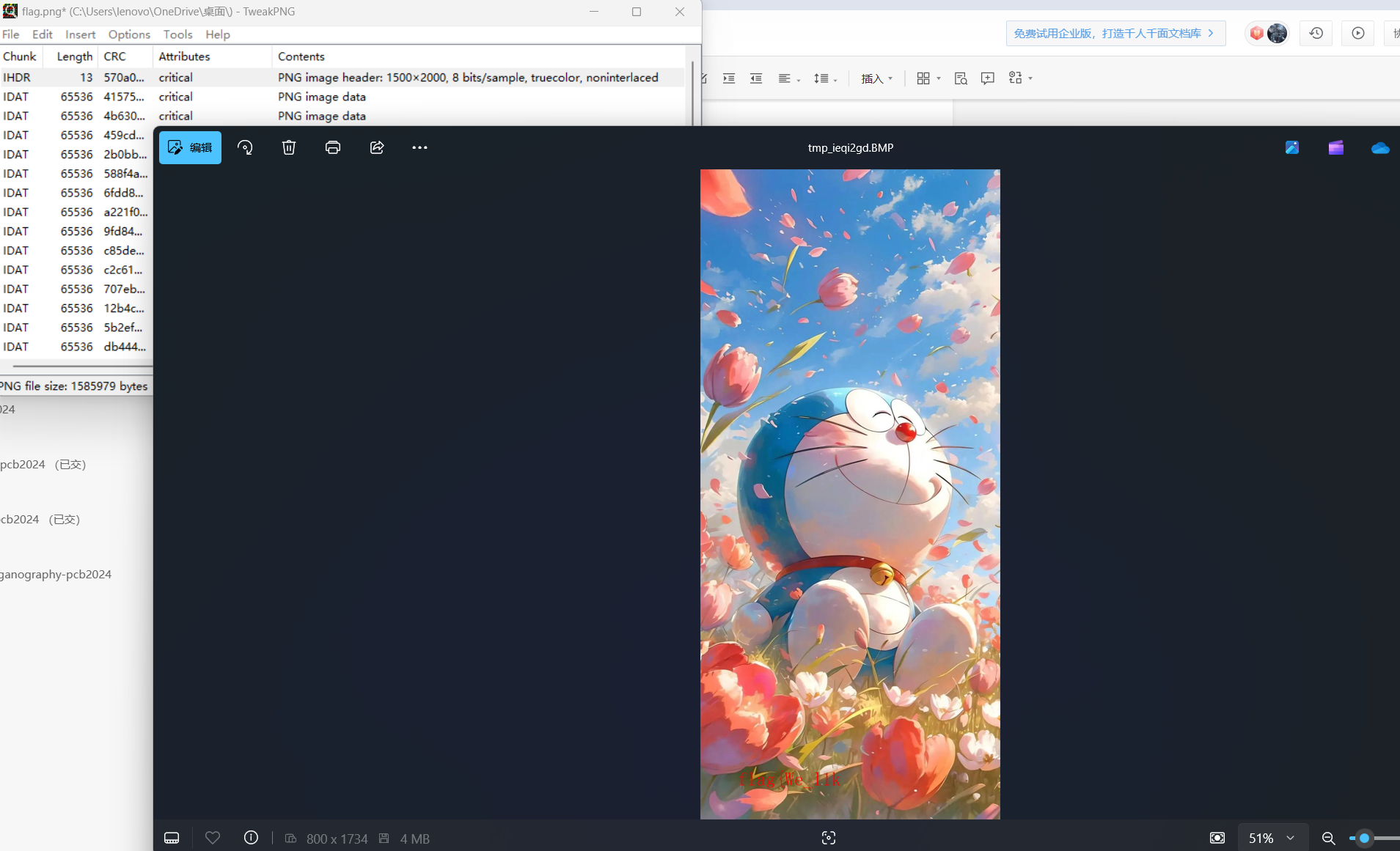The image size is (1400, 851).
Task: Open the Designer app icon in Photos
Action: 1292,147
